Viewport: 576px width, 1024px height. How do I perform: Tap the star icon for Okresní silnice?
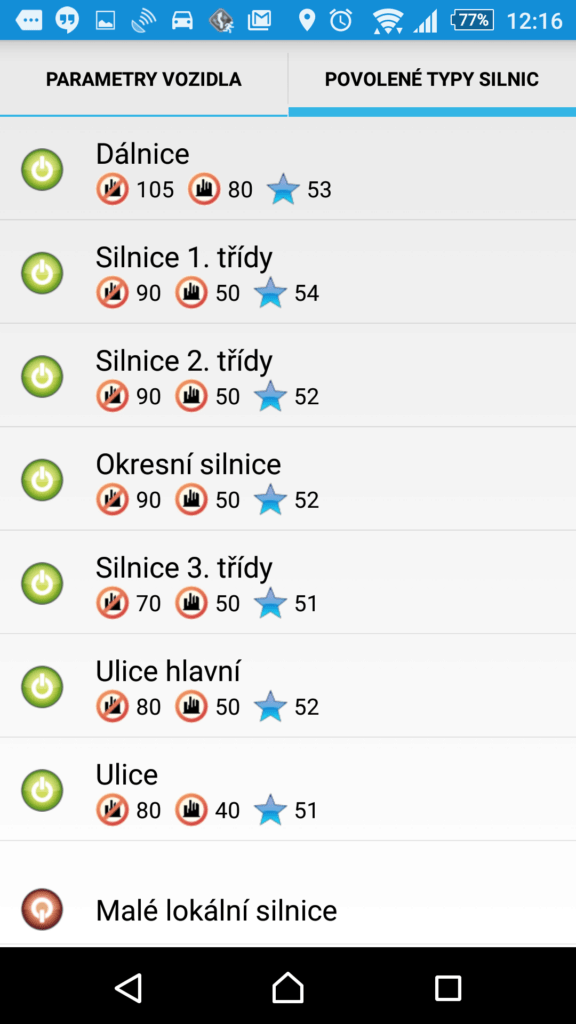[270, 500]
